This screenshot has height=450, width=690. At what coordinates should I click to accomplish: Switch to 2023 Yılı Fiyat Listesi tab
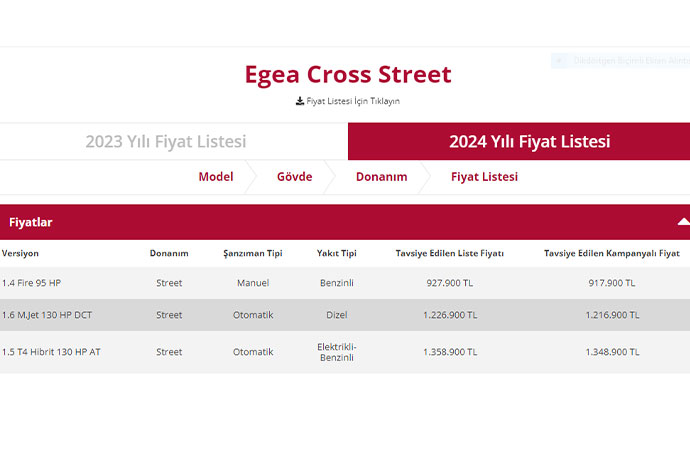tap(166, 142)
